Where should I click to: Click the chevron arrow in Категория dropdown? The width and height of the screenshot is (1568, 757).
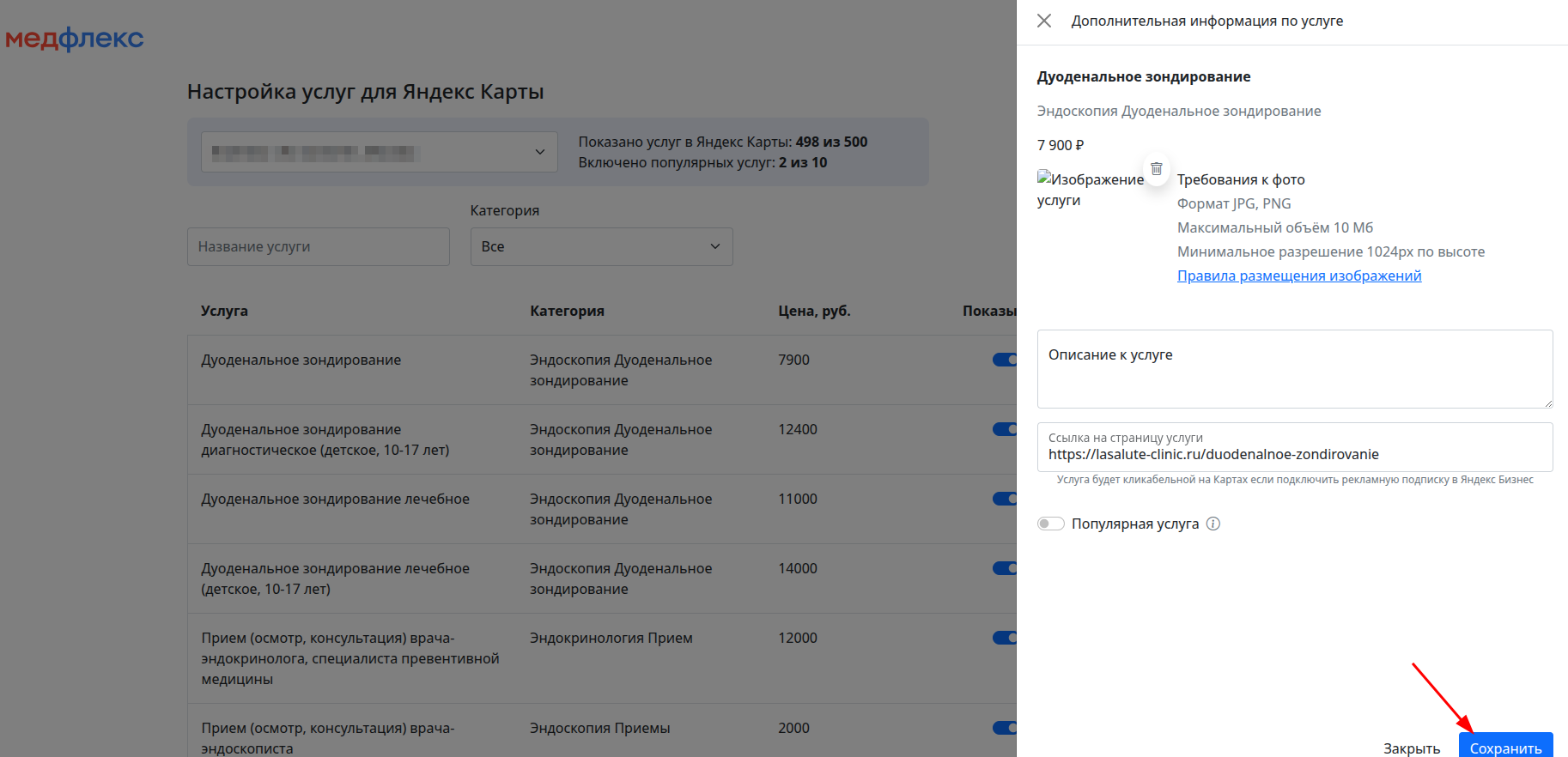[714, 246]
